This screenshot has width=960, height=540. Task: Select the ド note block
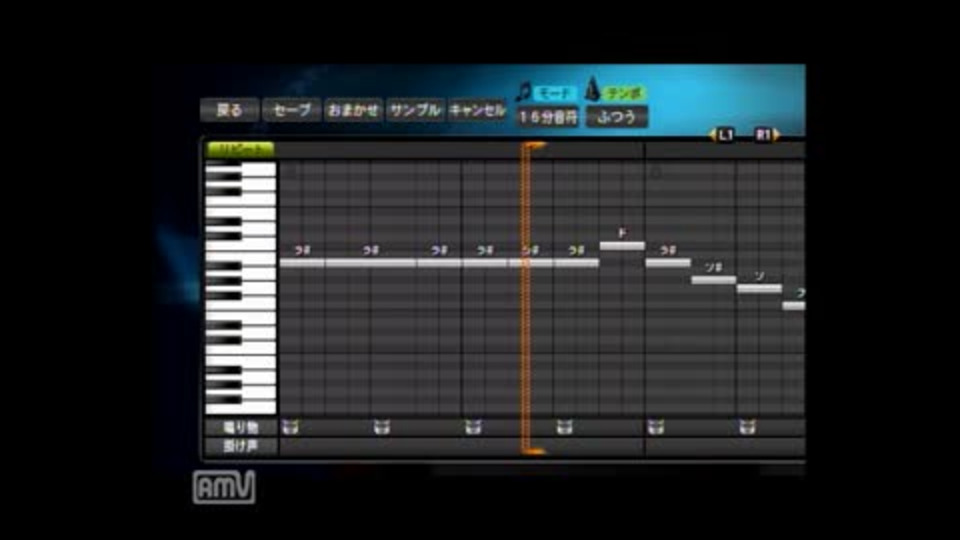(622, 246)
